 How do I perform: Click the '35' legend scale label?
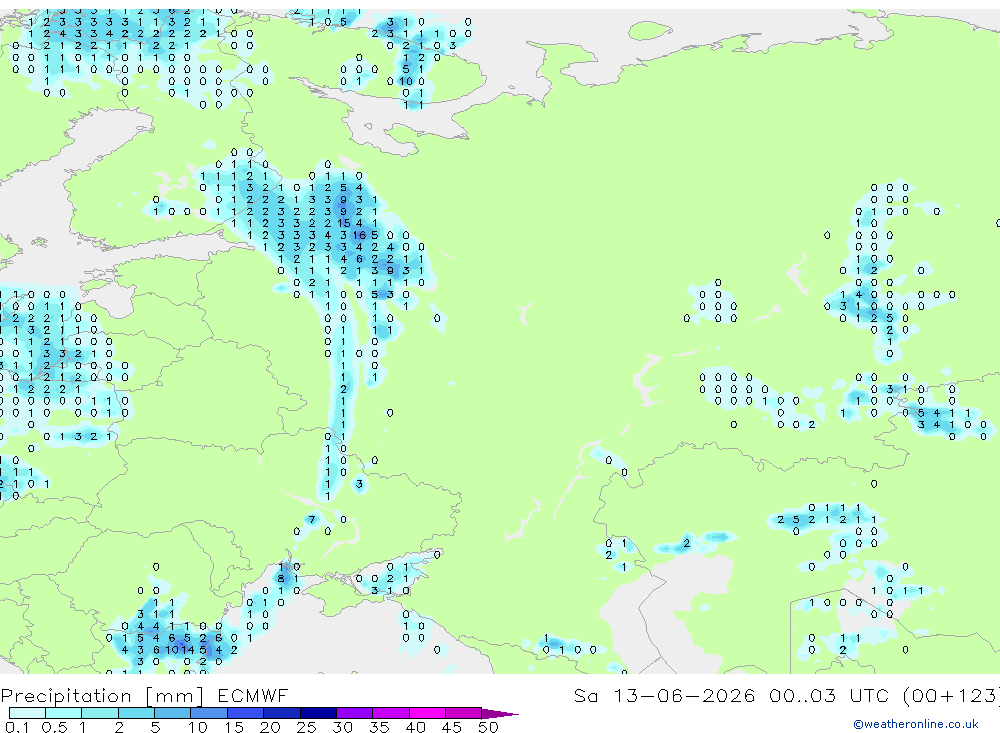[x=379, y=727]
